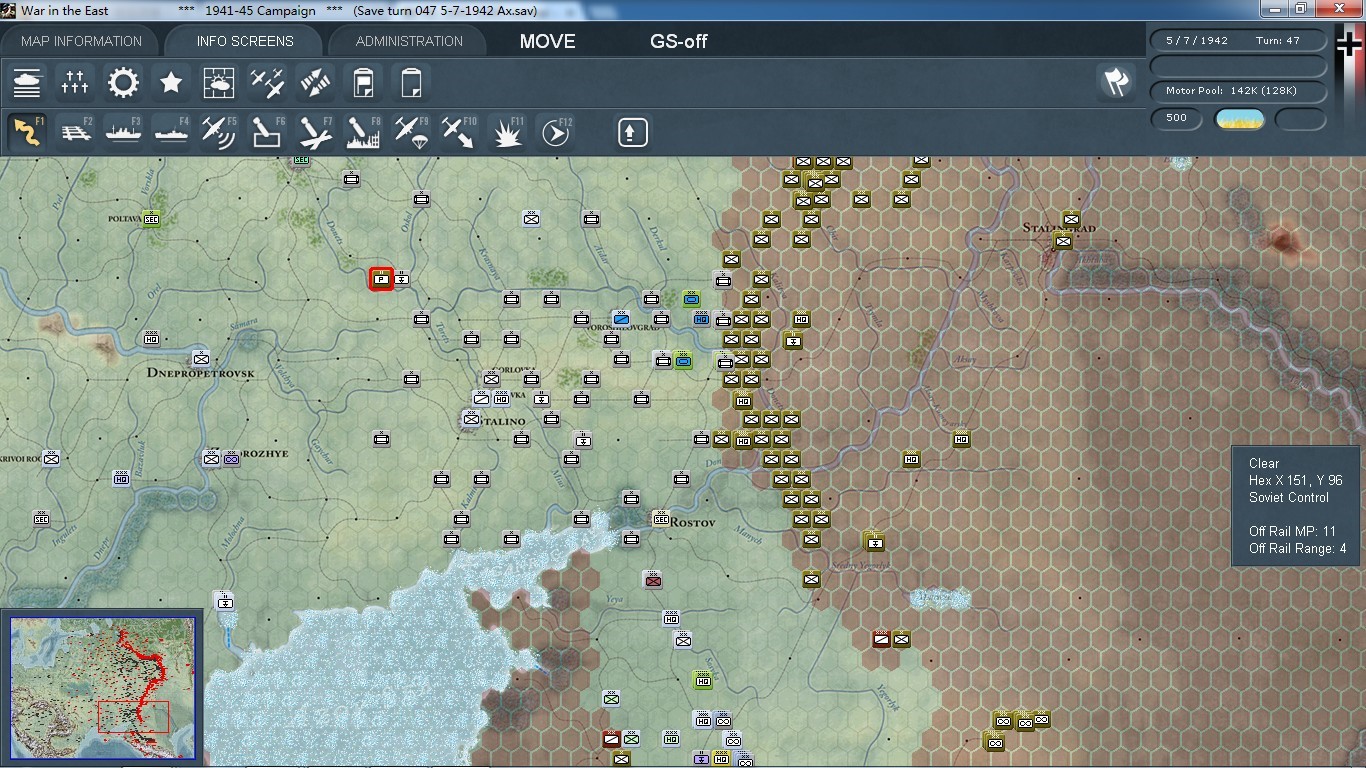The width and height of the screenshot is (1366, 768).
Task: Open the Reinforcement and withdrawal arrows icon
Action: tap(315, 83)
